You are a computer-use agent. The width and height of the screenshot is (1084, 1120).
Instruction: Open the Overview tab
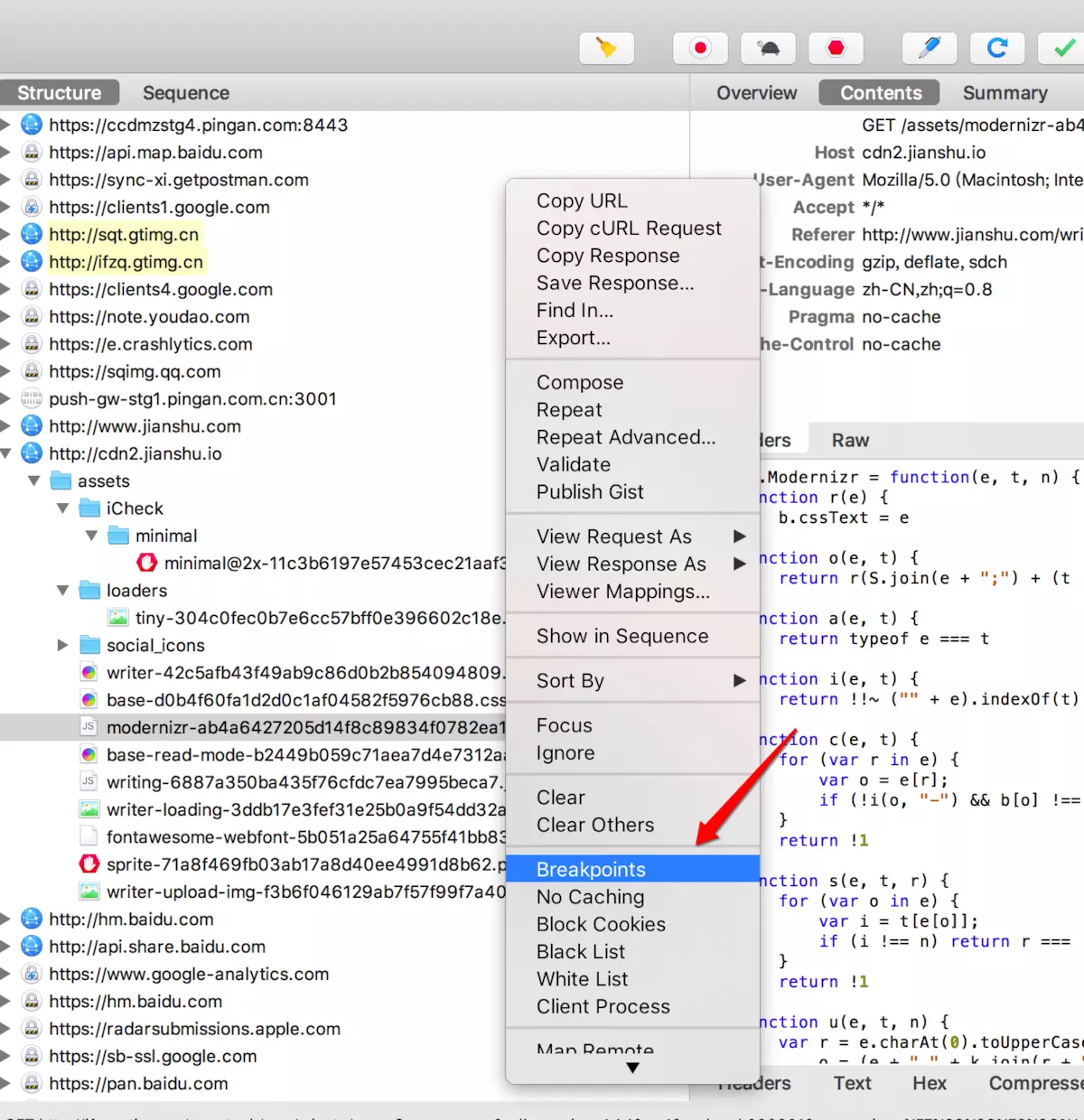pyautogui.click(x=757, y=93)
